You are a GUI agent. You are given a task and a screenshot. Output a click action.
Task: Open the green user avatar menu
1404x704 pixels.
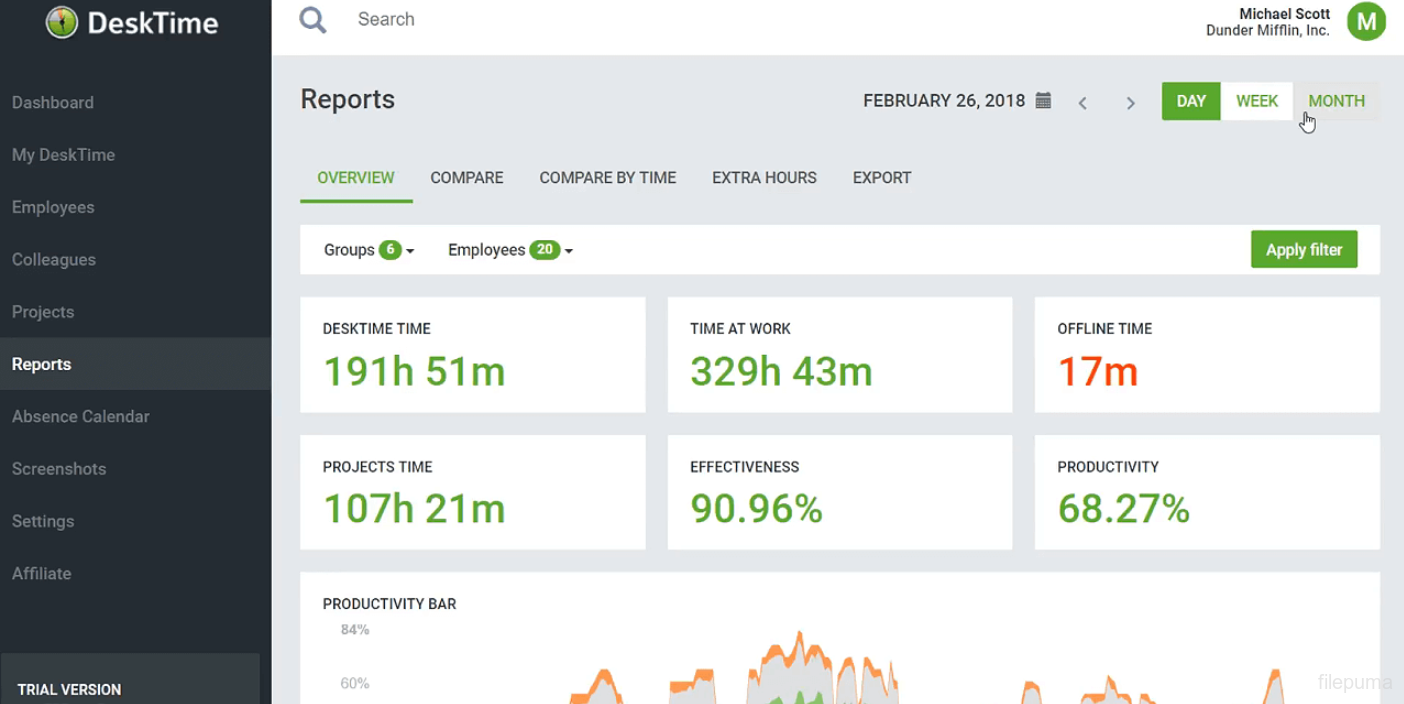pyautogui.click(x=1365, y=21)
